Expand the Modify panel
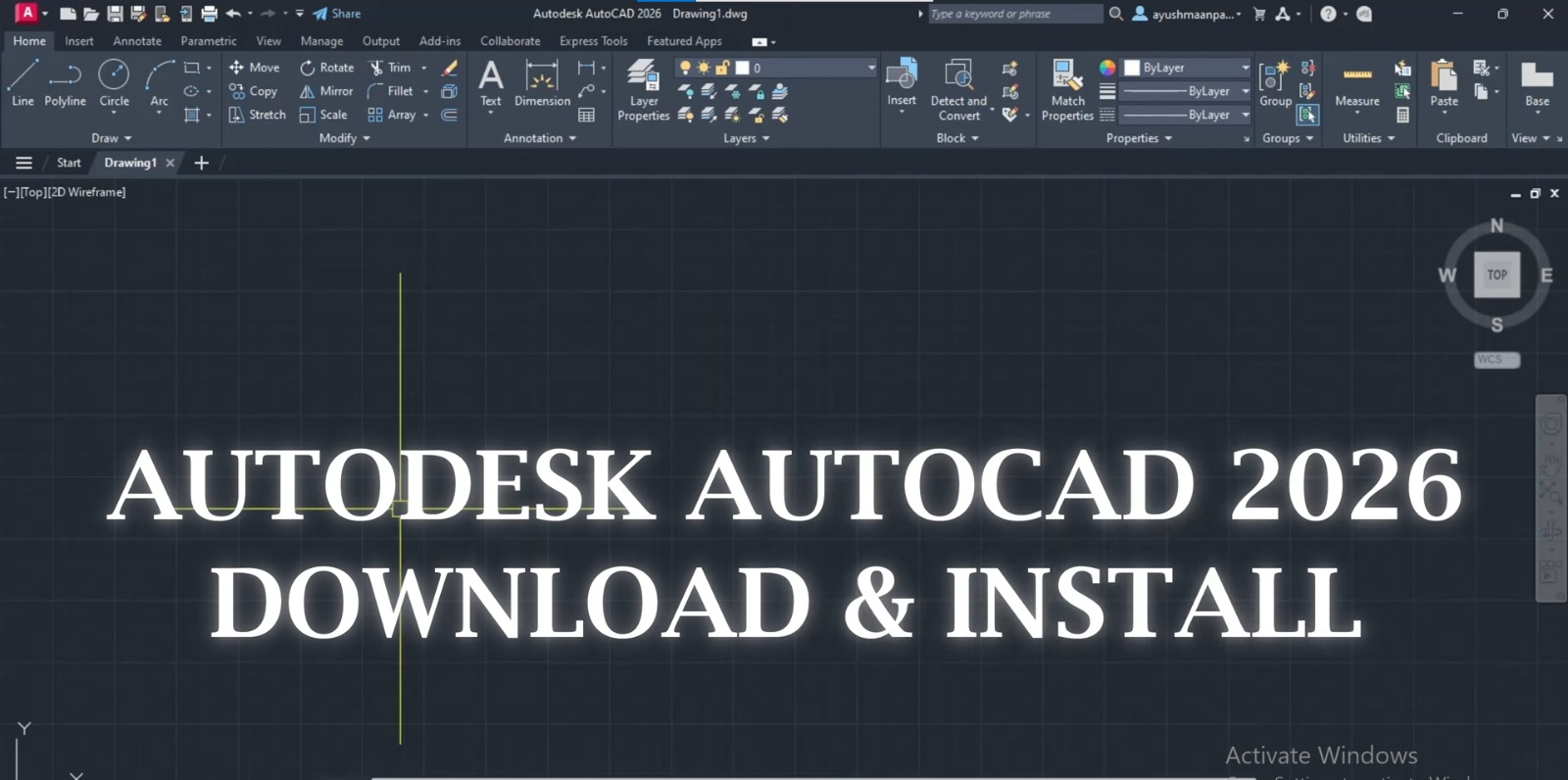Screen dimensions: 1568x780 [x=345, y=138]
